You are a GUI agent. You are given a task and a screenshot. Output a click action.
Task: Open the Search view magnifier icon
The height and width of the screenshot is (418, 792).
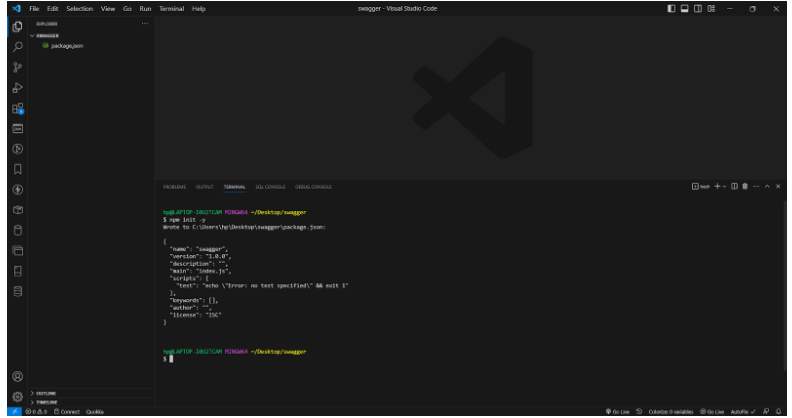pyautogui.click(x=17, y=47)
